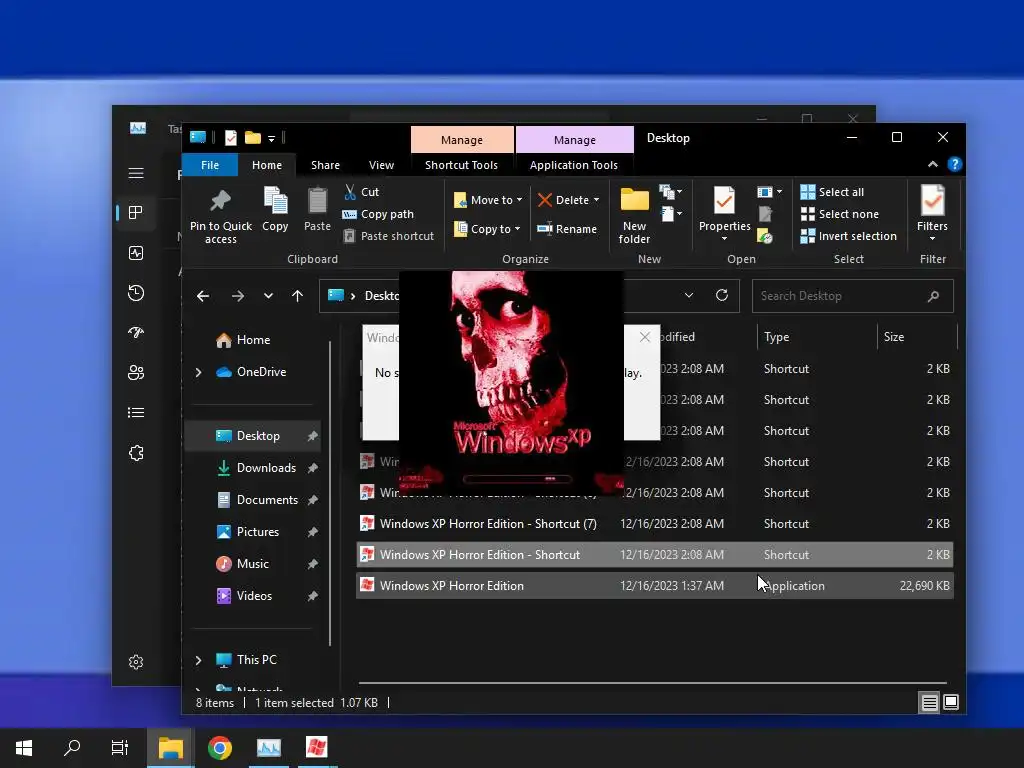Open Task Manager Details page icon
Screen dimensions: 1024x768
[x=136, y=413]
